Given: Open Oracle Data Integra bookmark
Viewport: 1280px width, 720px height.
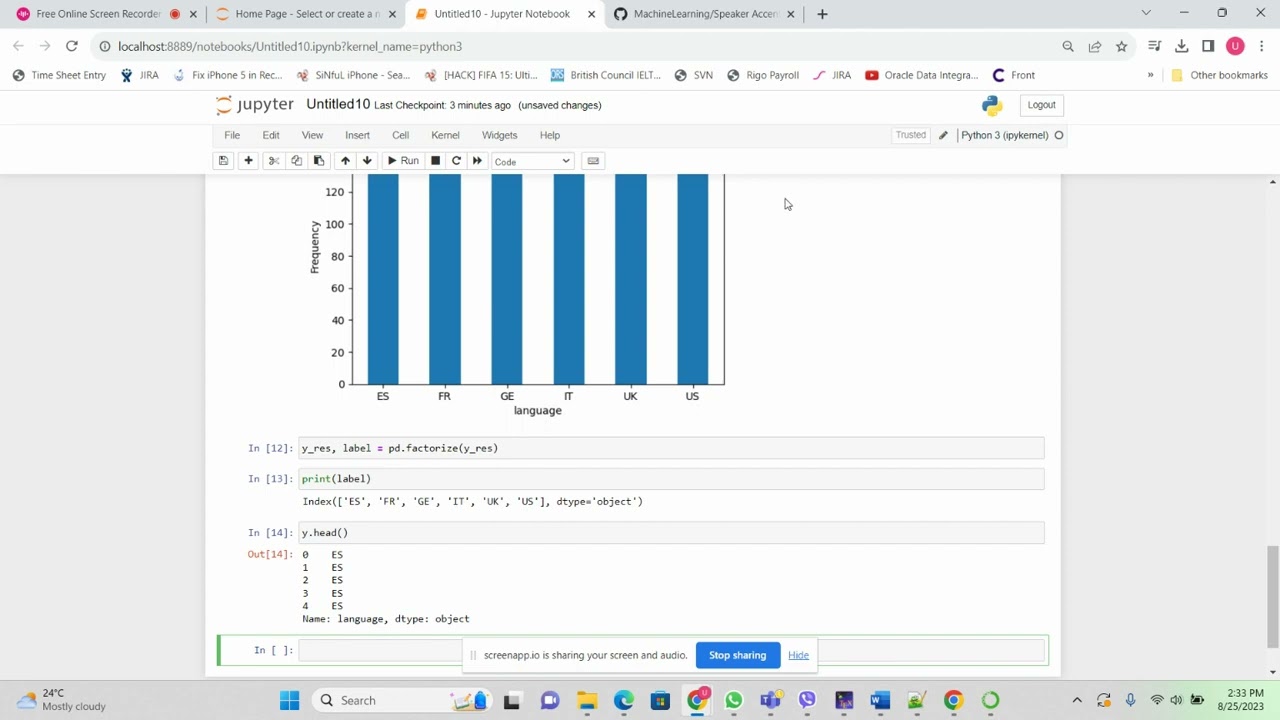Looking at the screenshot, I should (921, 75).
